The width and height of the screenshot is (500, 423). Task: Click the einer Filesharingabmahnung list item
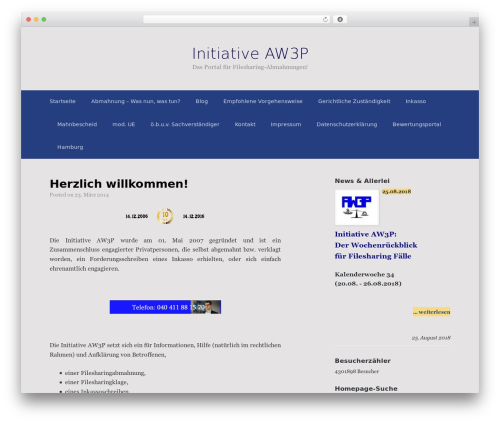click(x=105, y=373)
